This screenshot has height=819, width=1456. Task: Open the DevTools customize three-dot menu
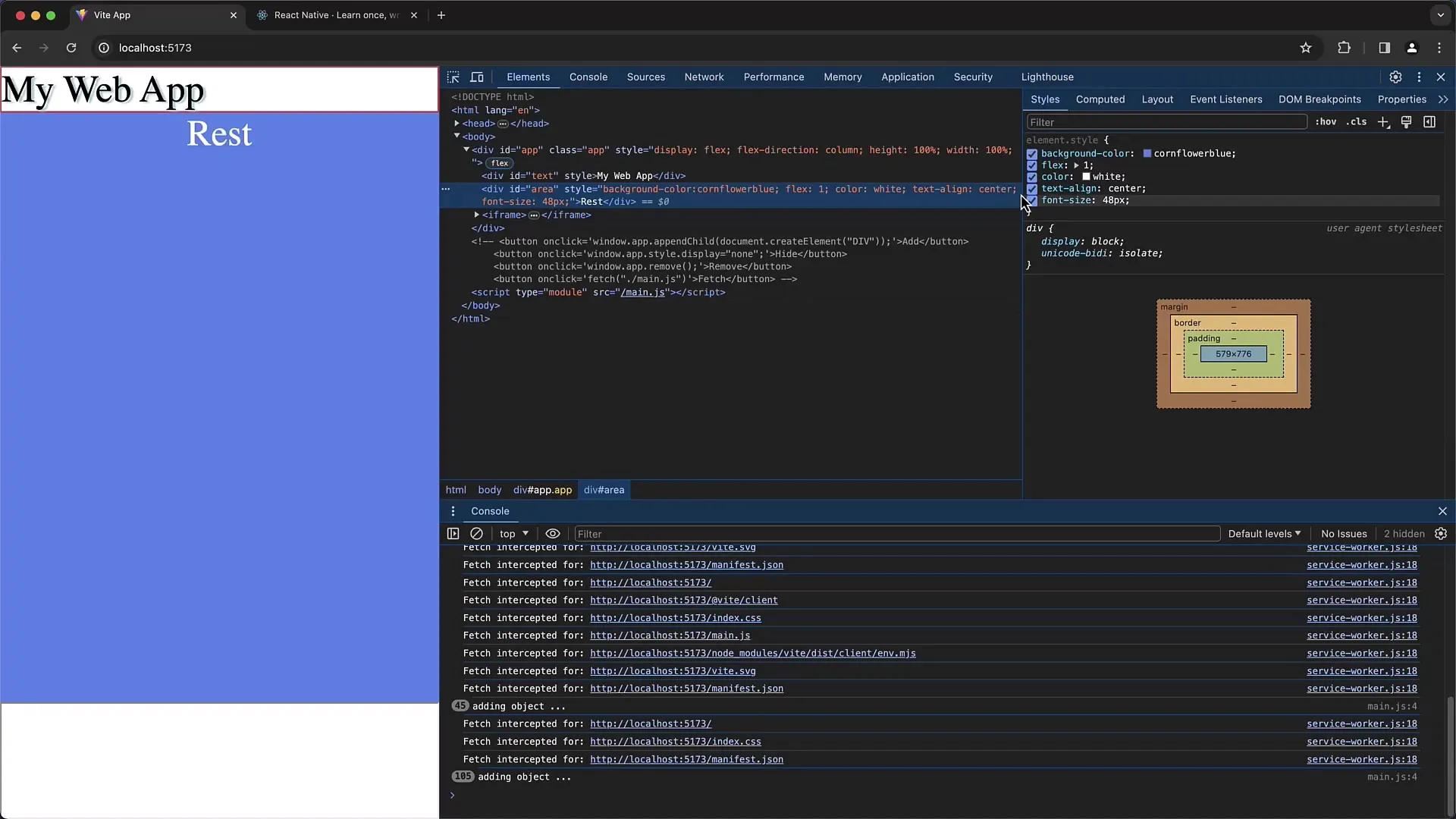click(1419, 77)
